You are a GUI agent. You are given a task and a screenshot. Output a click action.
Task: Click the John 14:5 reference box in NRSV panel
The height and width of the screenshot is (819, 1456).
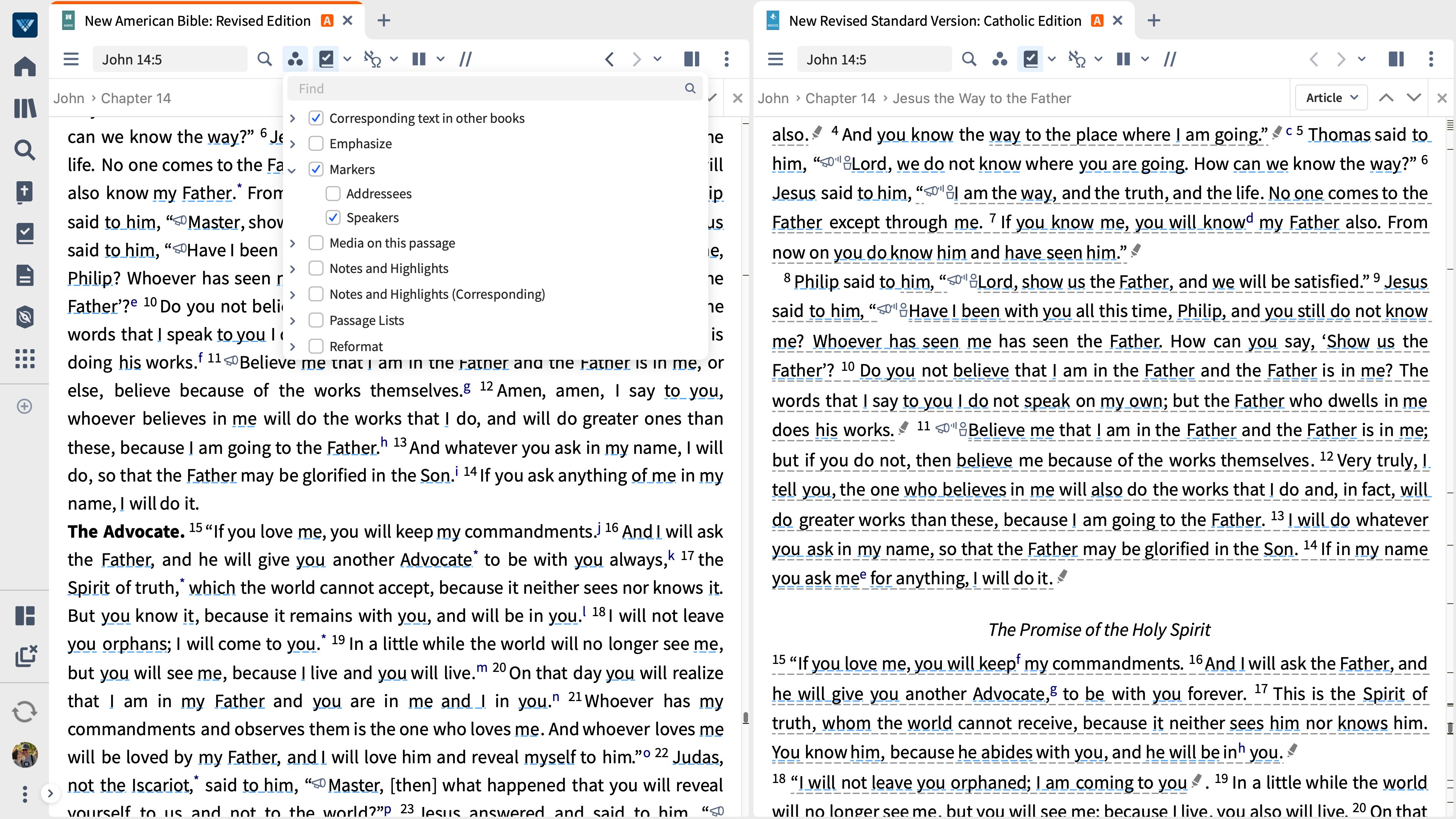pyautogui.click(x=874, y=59)
